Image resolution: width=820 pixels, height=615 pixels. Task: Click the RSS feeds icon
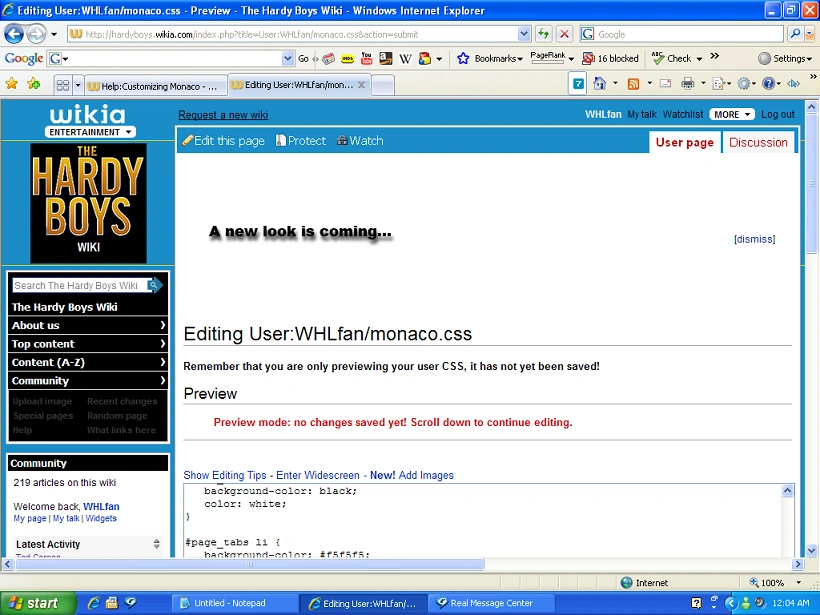point(633,84)
